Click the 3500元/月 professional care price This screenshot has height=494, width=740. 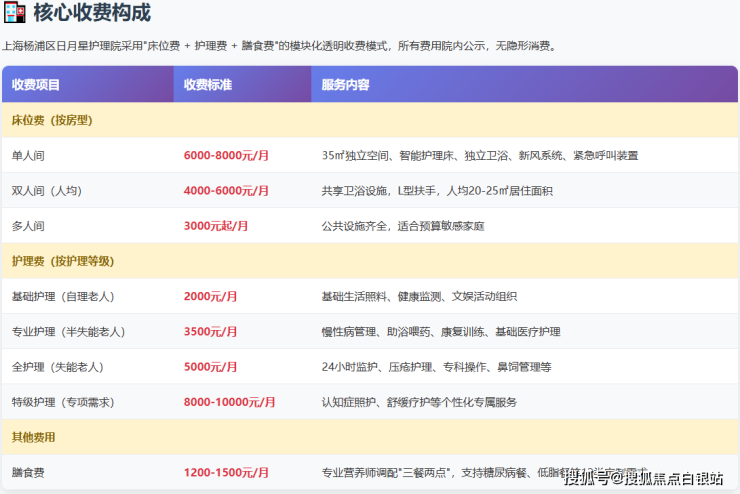(x=211, y=332)
